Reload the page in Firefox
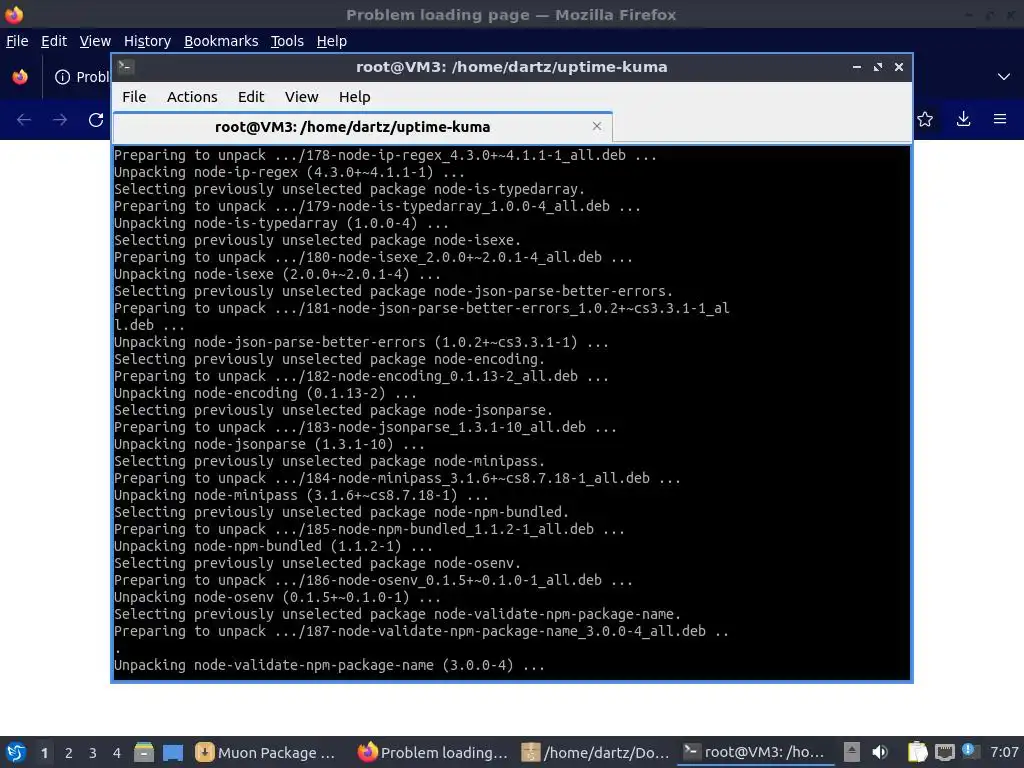1024x768 pixels. coord(96,120)
